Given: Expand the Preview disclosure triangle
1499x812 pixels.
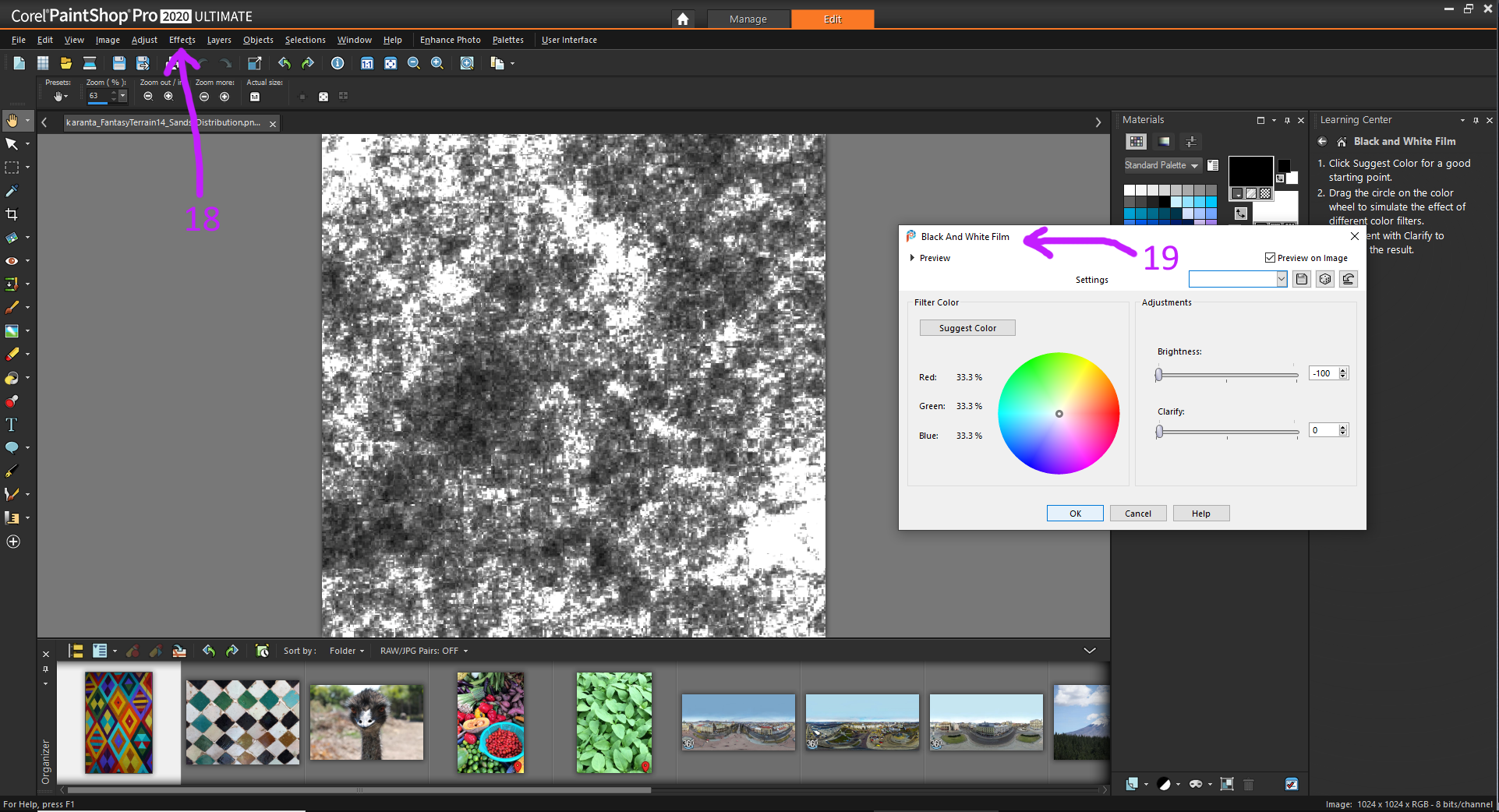Looking at the screenshot, I should pyautogui.click(x=912, y=258).
